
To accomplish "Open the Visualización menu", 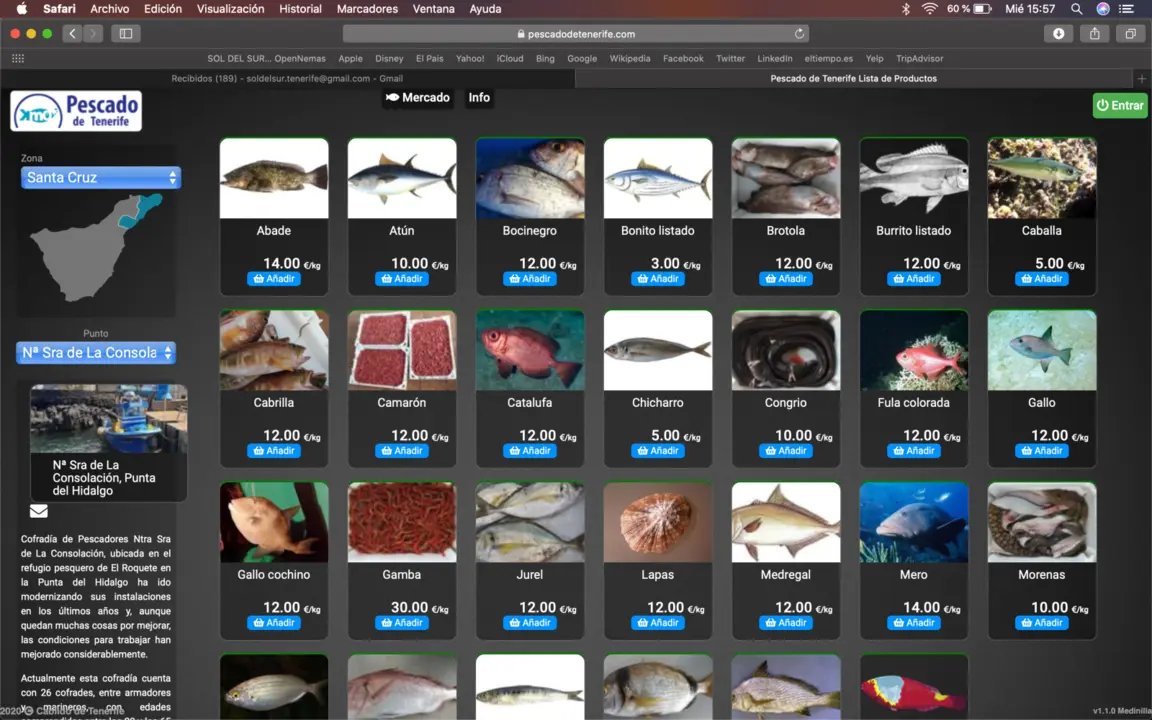I will pyautogui.click(x=231, y=9).
